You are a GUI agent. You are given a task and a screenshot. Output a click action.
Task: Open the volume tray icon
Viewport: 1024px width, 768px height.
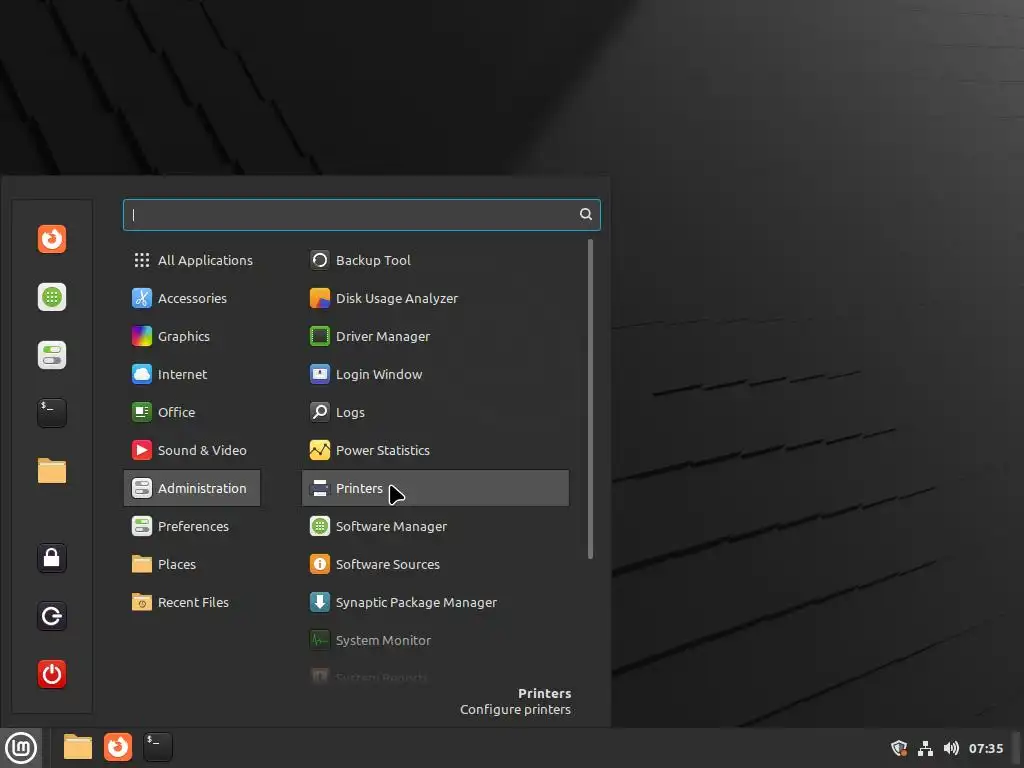click(x=952, y=748)
